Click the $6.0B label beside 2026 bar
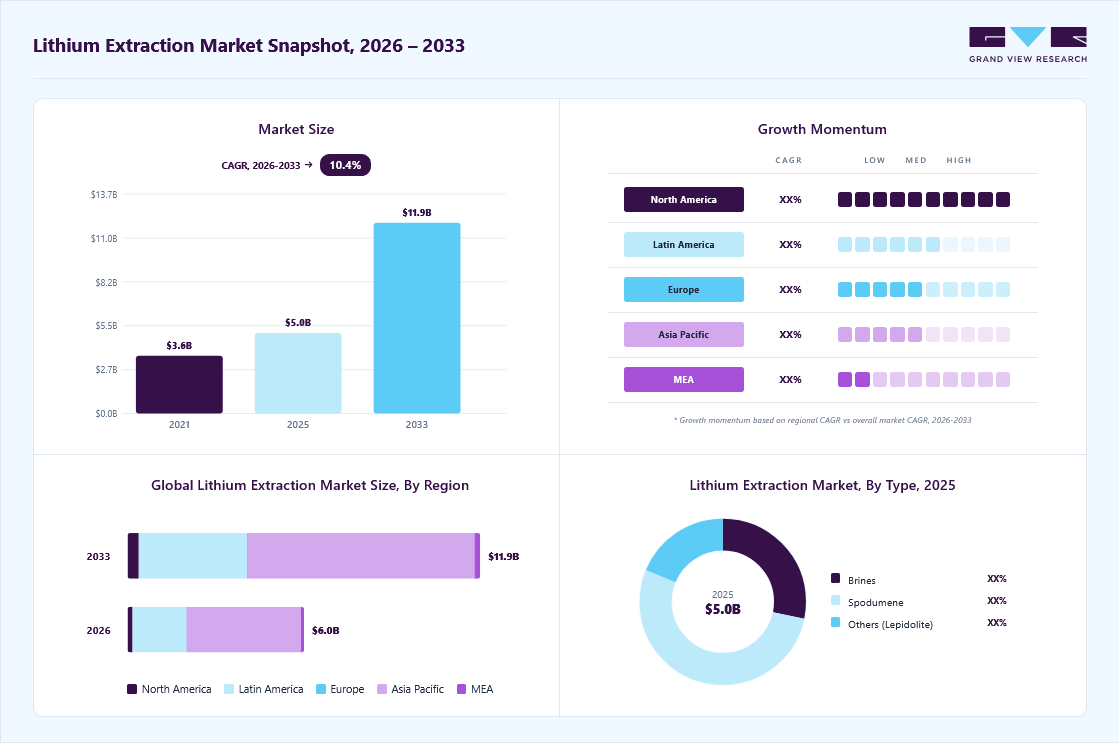This screenshot has height=743, width=1120. (x=326, y=630)
